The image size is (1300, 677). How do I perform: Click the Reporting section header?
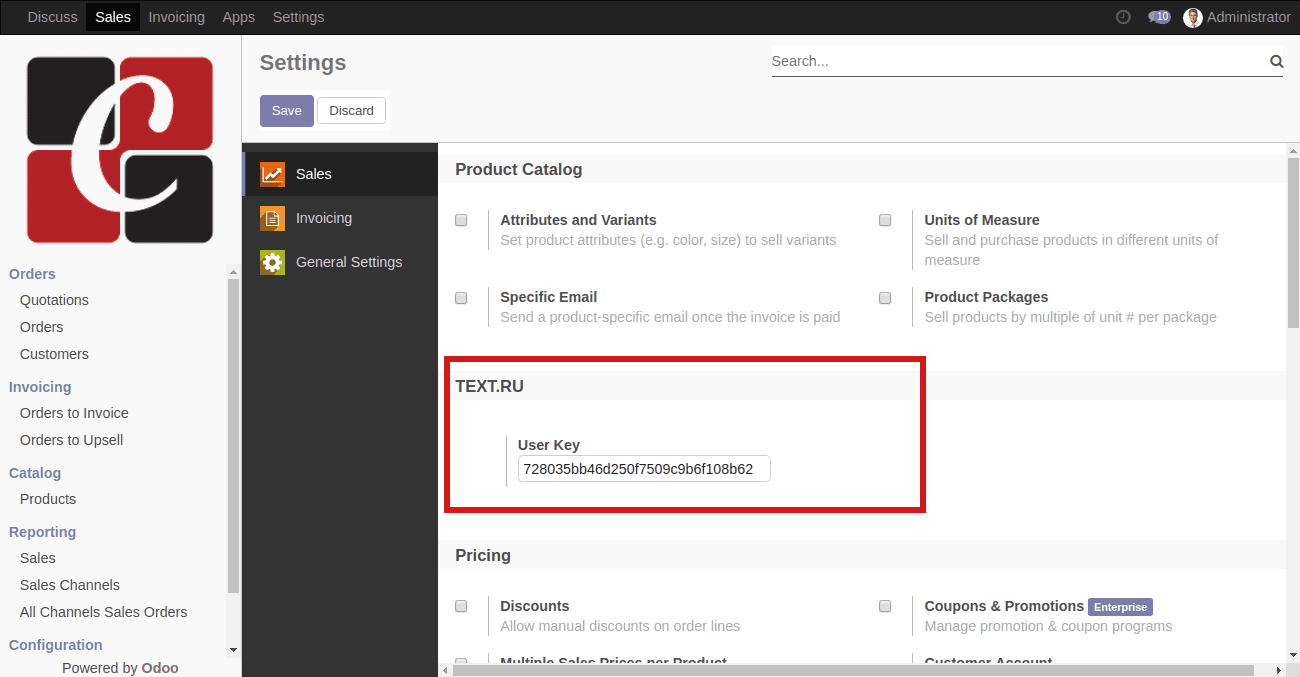[x=42, y=532]
